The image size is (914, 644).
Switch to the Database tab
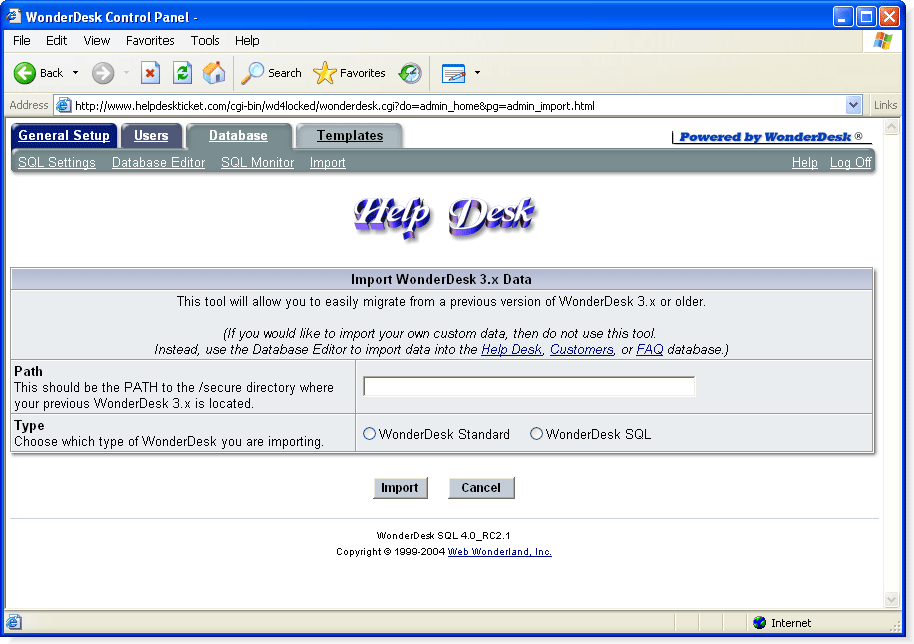238,136
